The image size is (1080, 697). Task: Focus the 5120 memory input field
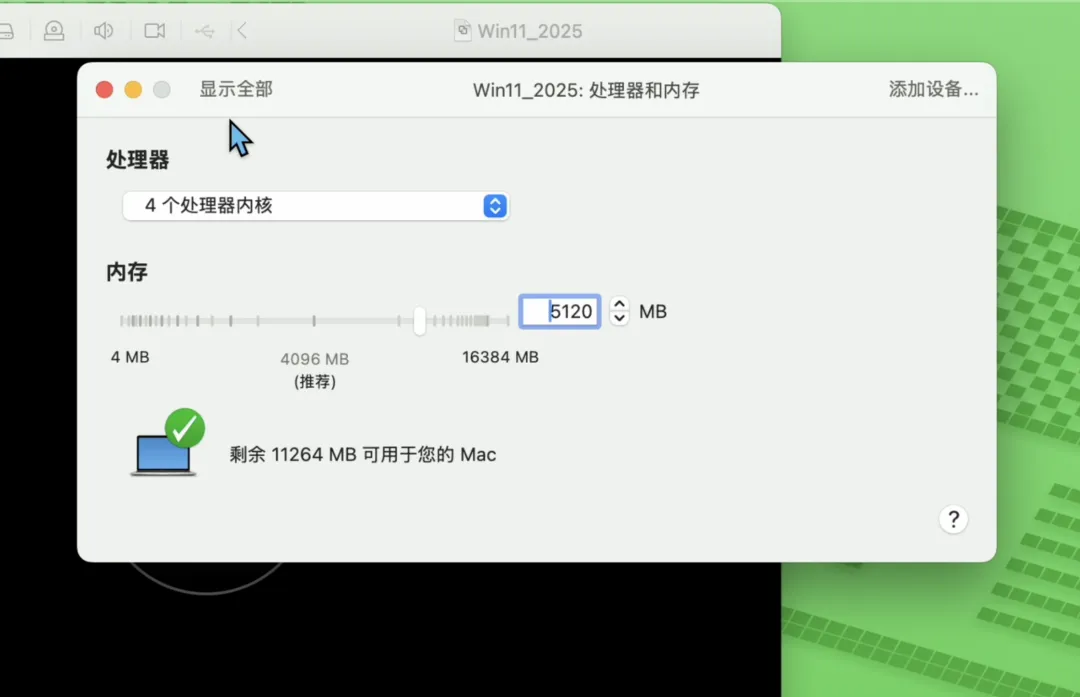(x=559, y=311)
